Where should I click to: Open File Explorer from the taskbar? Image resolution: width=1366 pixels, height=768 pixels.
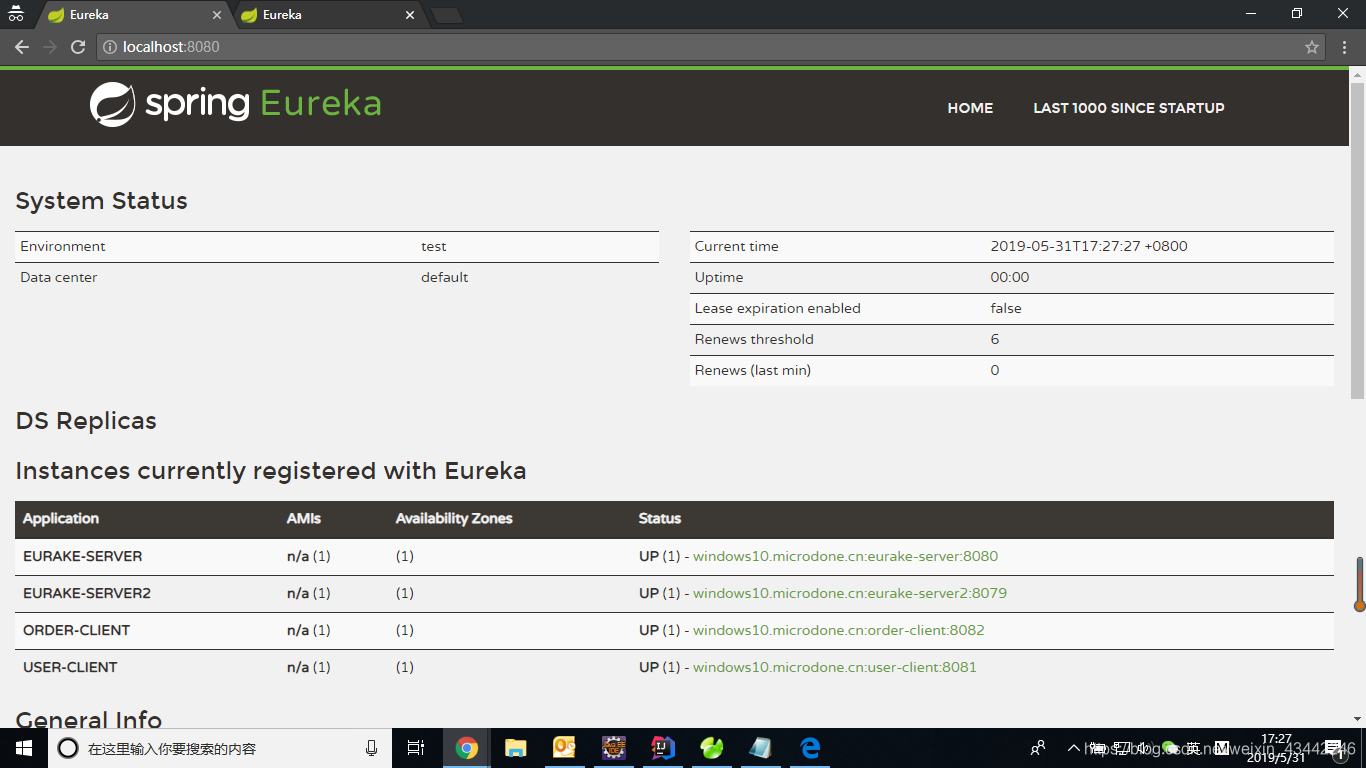(x=516, y=748)
